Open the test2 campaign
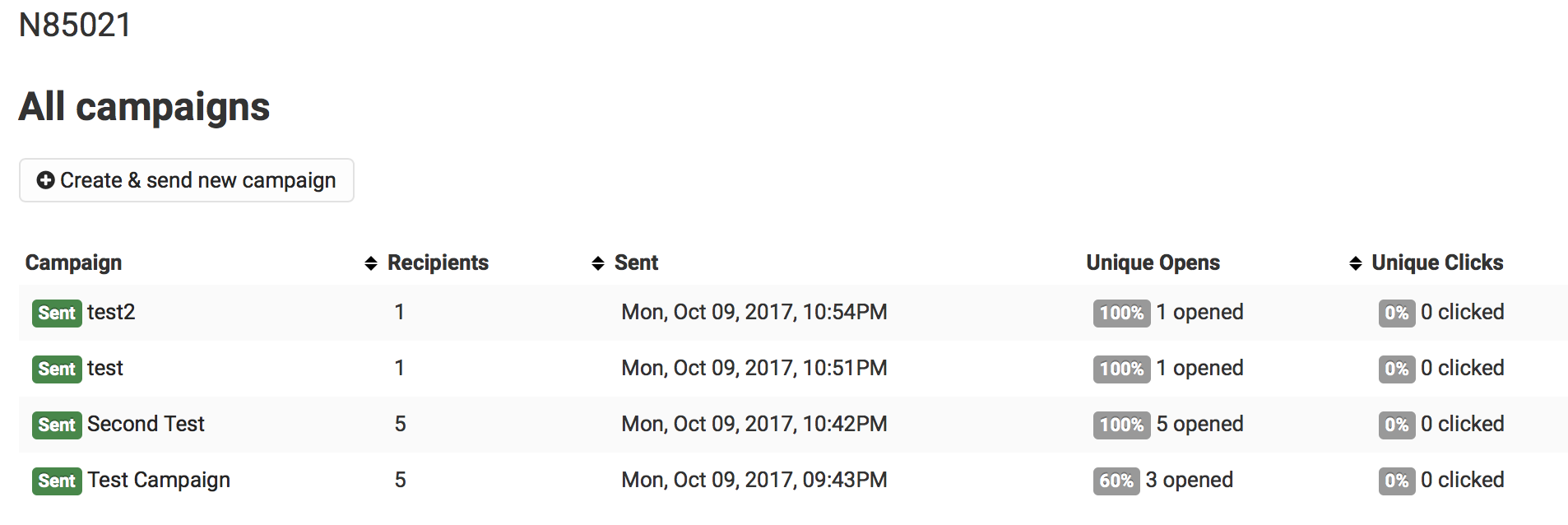The height and width of the screenshot is (525, 1568). [111, 313]
